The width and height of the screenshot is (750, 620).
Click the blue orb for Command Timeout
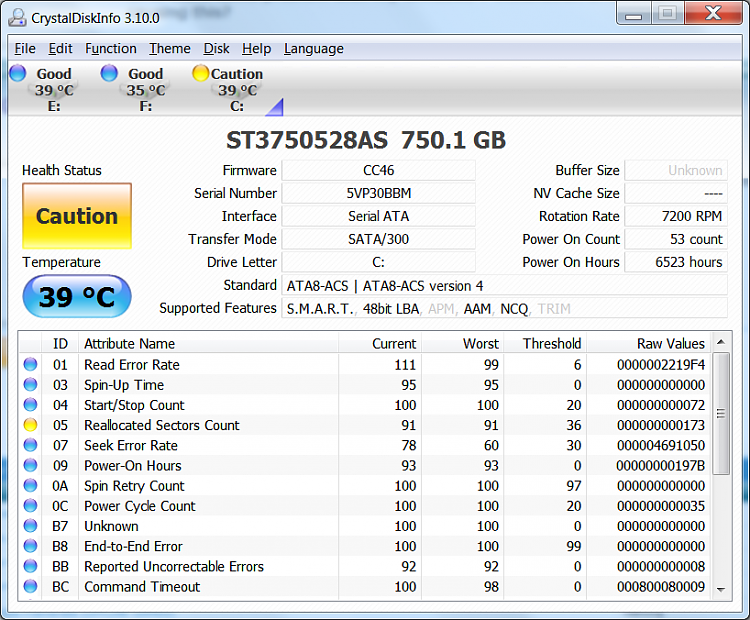click(x=30, y=586)
